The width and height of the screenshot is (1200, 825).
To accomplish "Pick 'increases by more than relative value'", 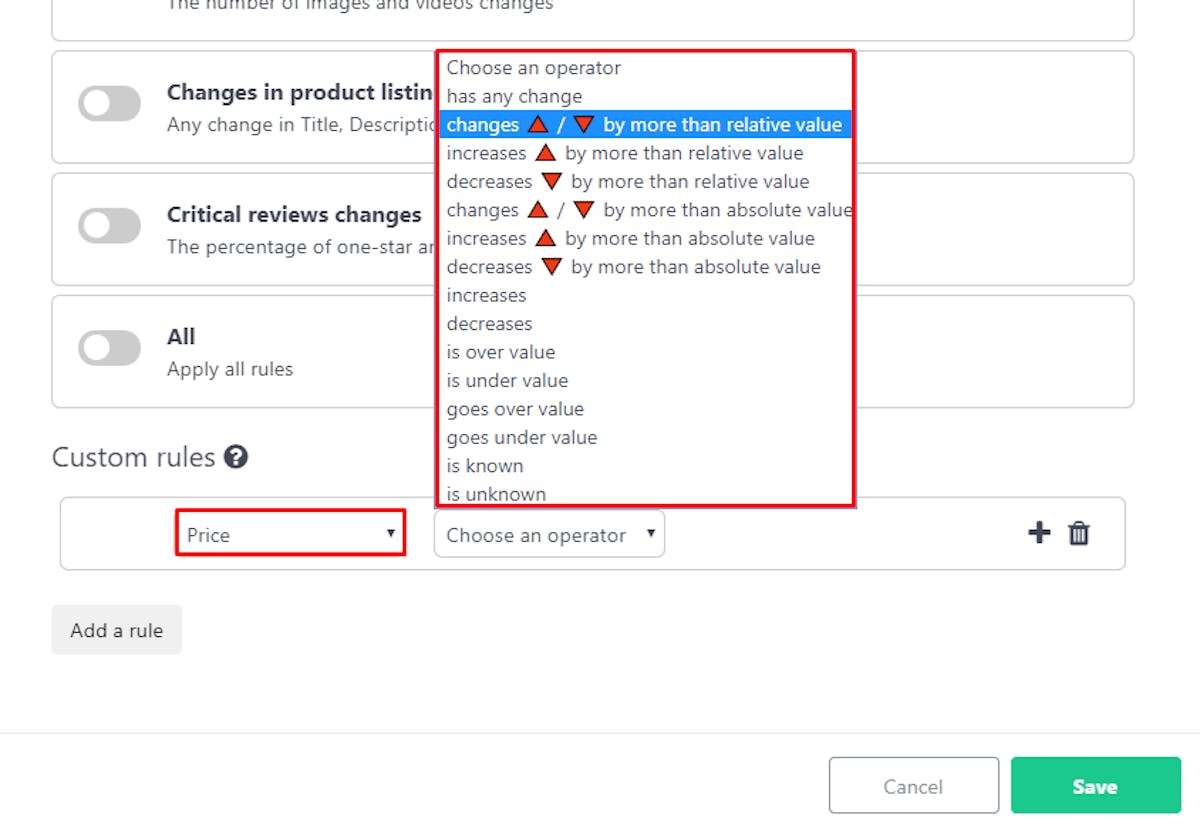I will click(645, 153).
